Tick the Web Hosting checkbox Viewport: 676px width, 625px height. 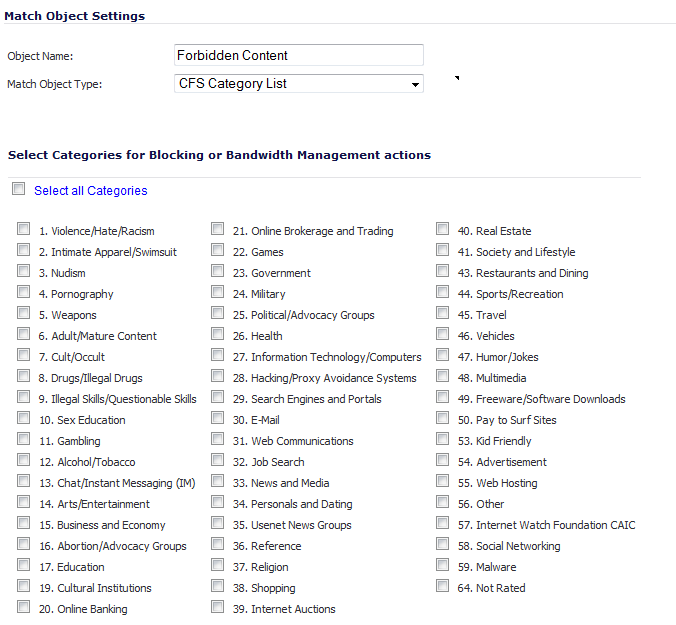pos(442,481)
